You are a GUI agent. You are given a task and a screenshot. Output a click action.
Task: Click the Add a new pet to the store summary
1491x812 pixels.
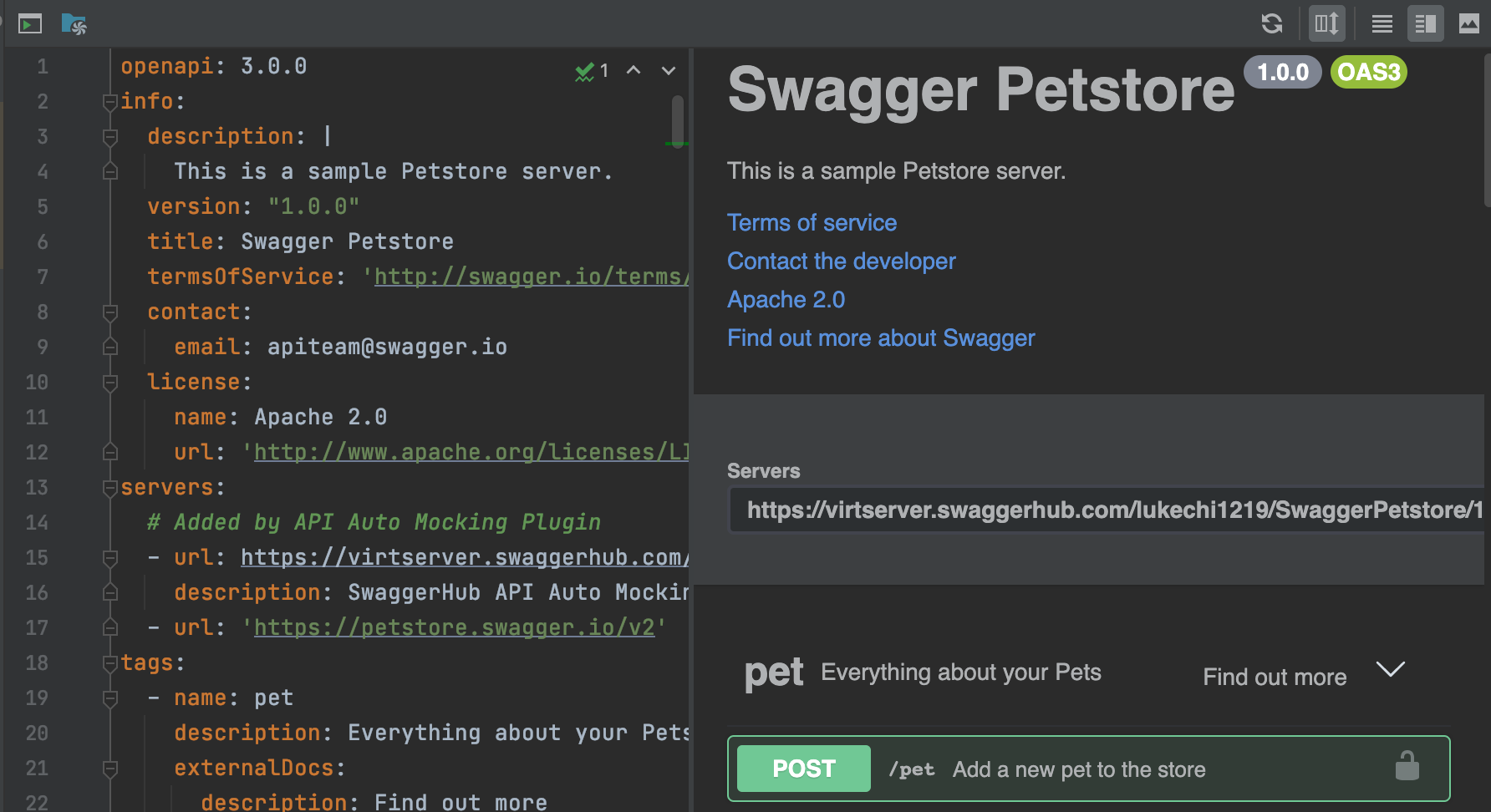point(1079,769)
